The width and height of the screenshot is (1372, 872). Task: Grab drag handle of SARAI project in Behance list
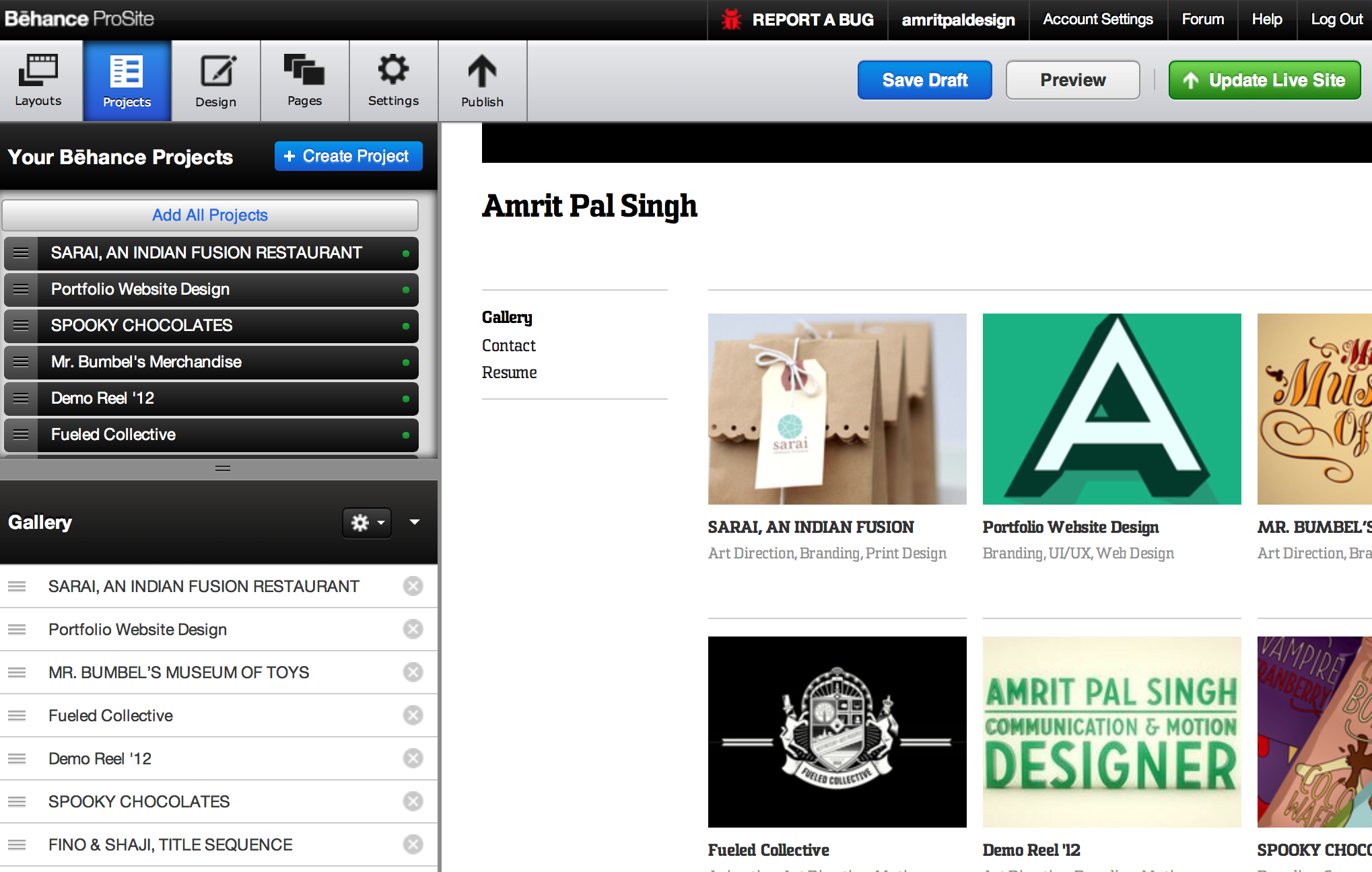click(21, 253)
